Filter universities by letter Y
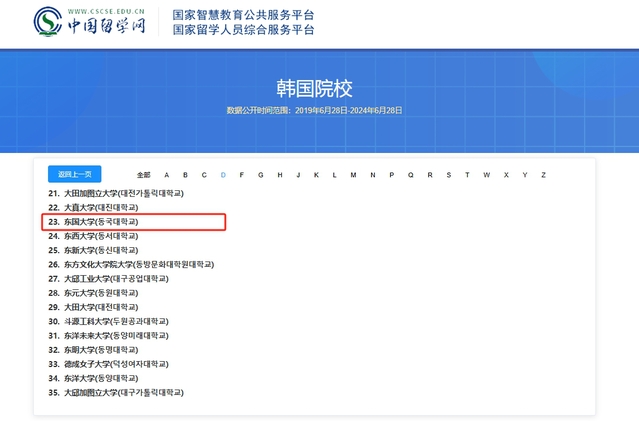The width and height of the screenshot is (639, 421). [525, 175]
